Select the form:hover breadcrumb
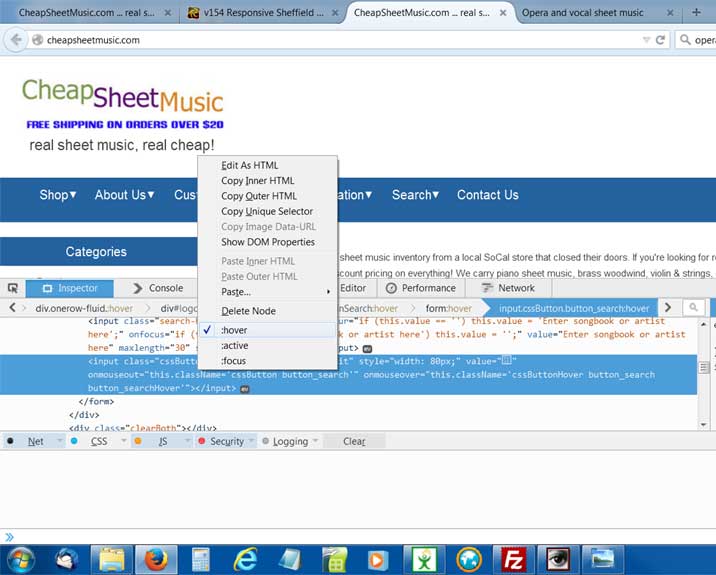 pos(448,308)
